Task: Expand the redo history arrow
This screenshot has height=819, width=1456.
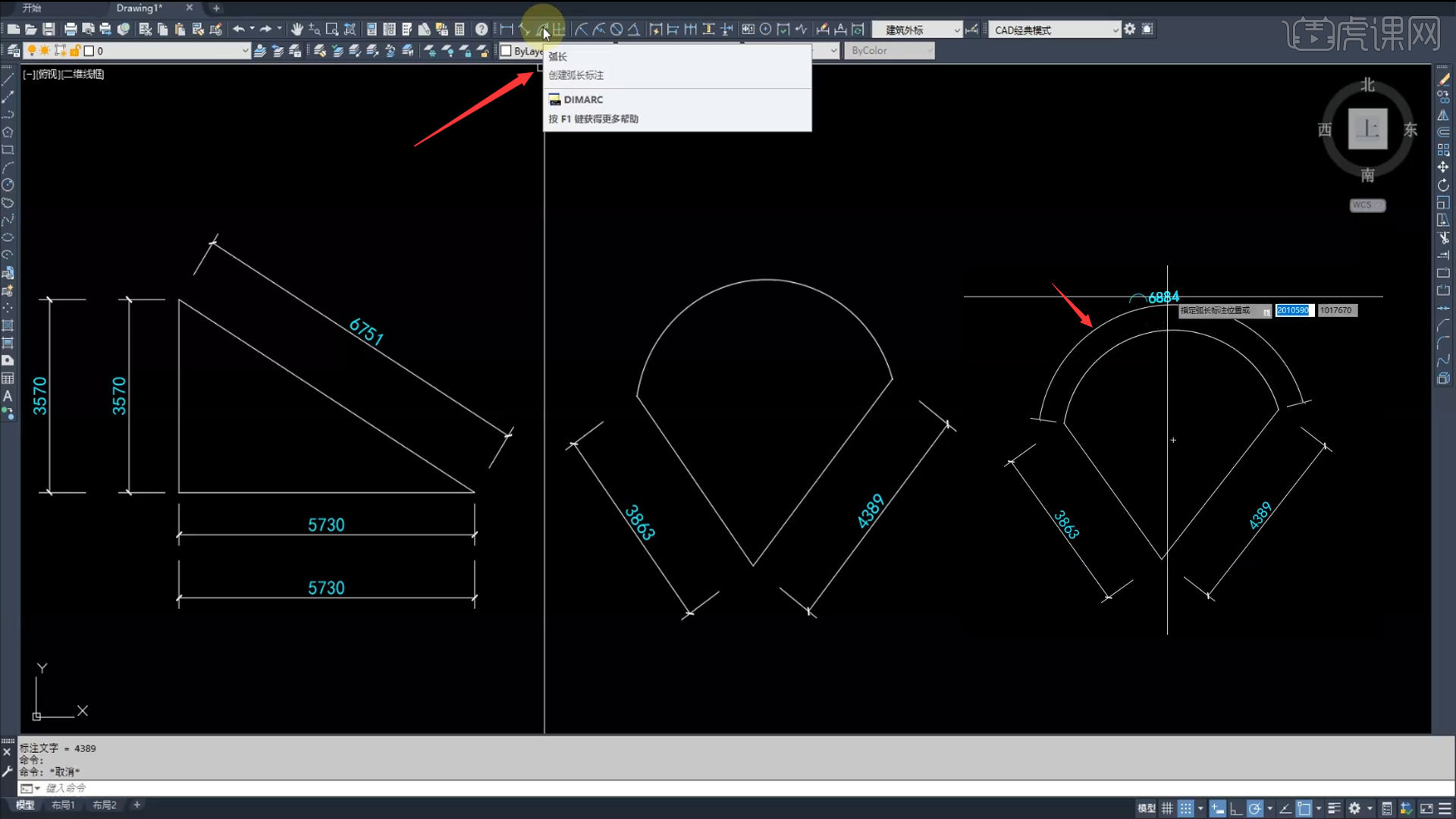Action: point(279,29)
